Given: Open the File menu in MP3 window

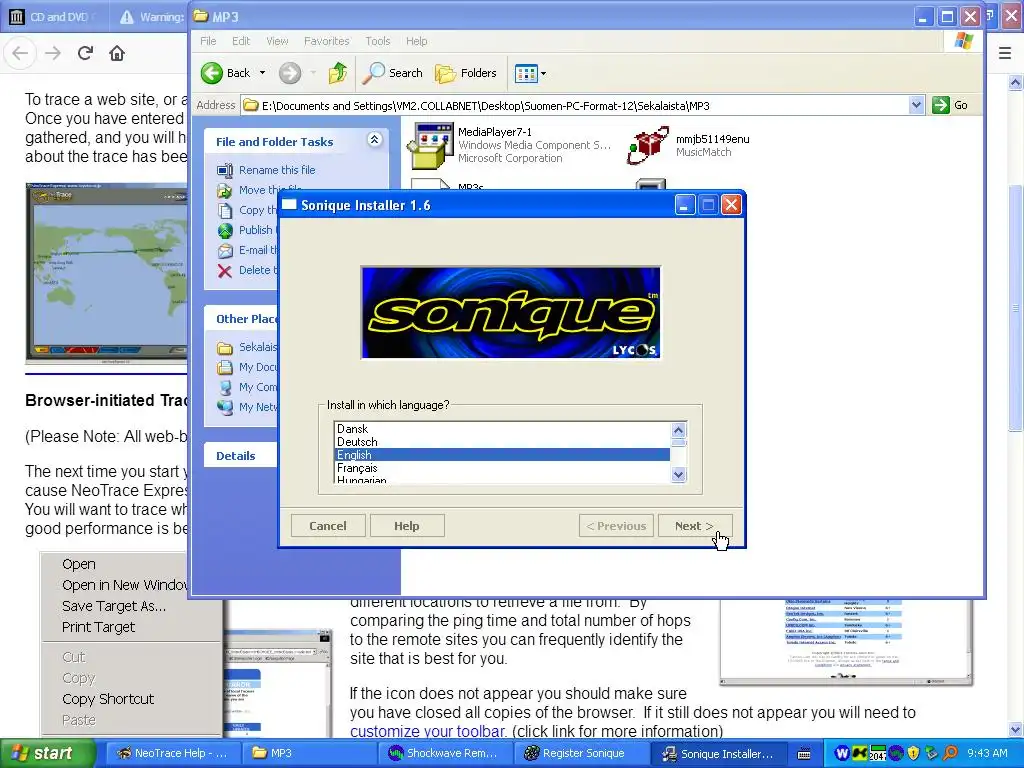Looking at the screenshot, I should [208, 41].
